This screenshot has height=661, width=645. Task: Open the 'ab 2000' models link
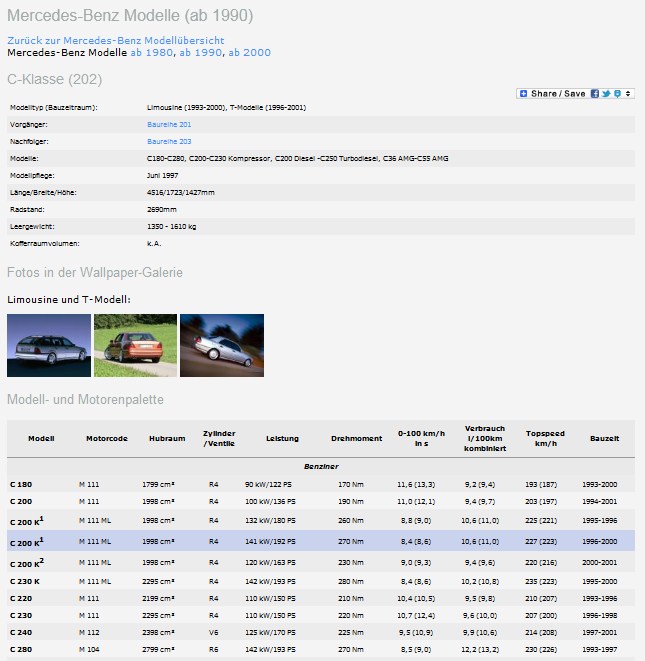click(x=249, y=52)
